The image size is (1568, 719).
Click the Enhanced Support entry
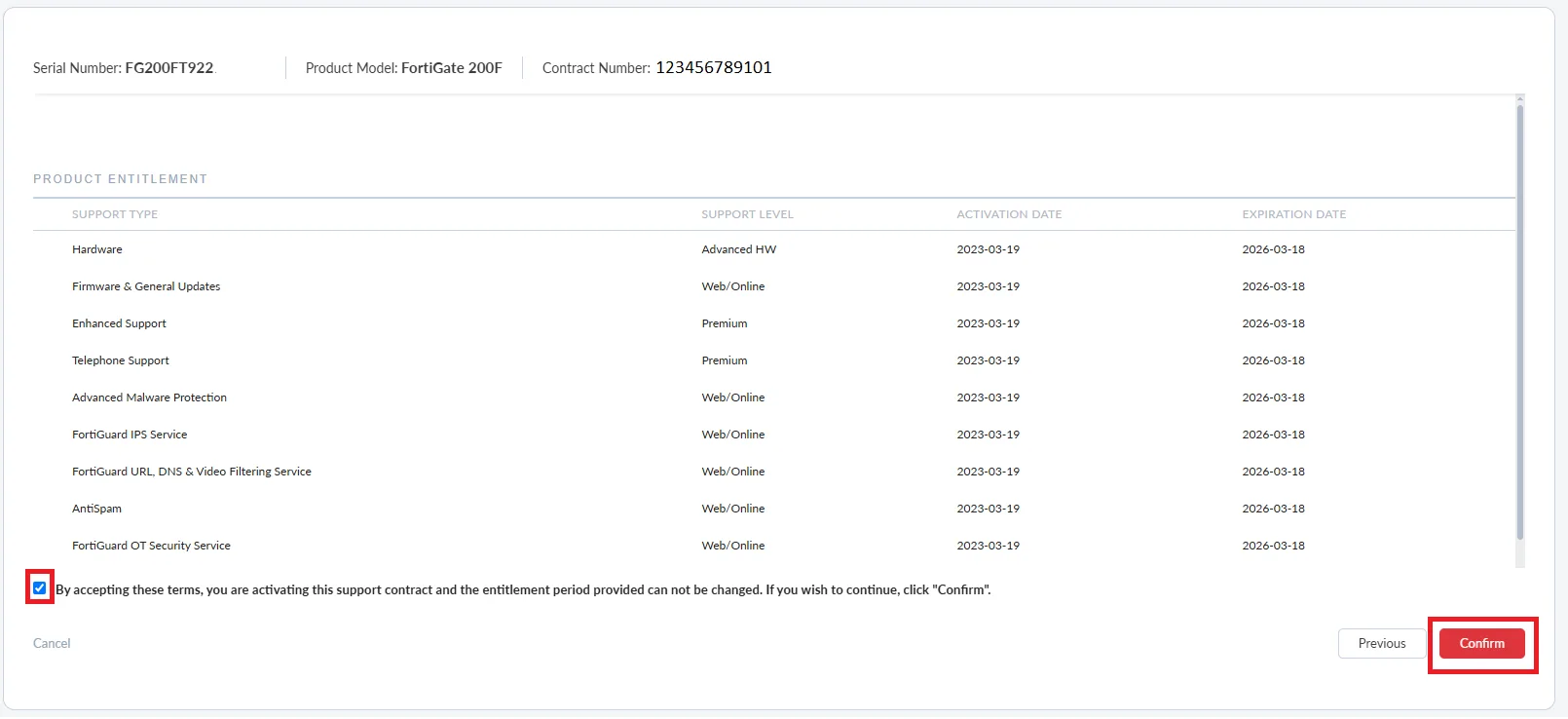(x=119, y=323)
